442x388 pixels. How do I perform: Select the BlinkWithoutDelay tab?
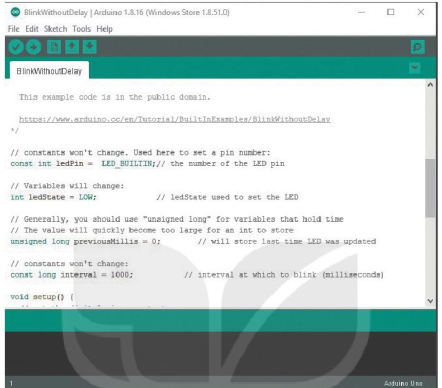49,71
